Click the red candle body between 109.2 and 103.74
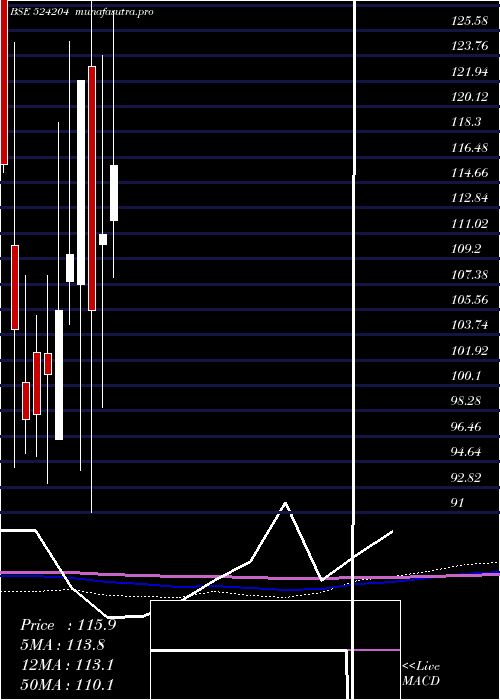 15,288
